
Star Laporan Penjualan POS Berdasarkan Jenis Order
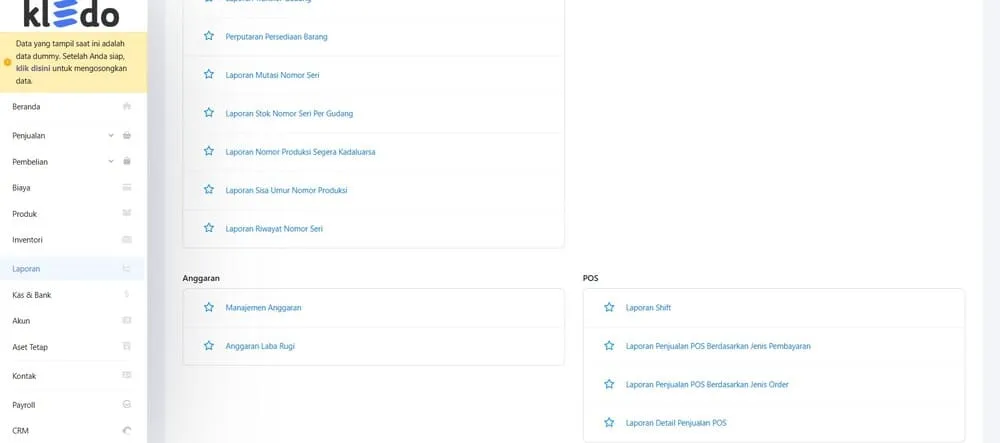609,384
